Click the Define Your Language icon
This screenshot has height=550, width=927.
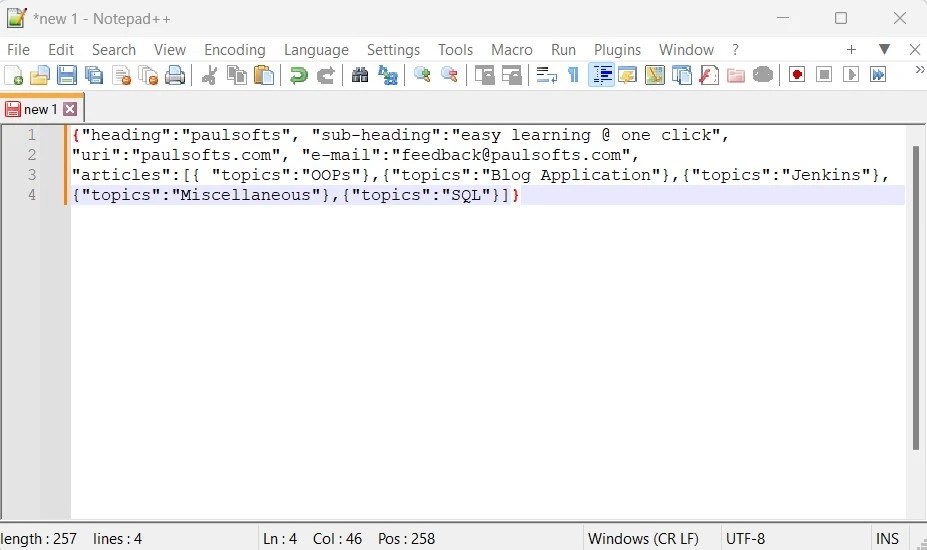(627, 75)
